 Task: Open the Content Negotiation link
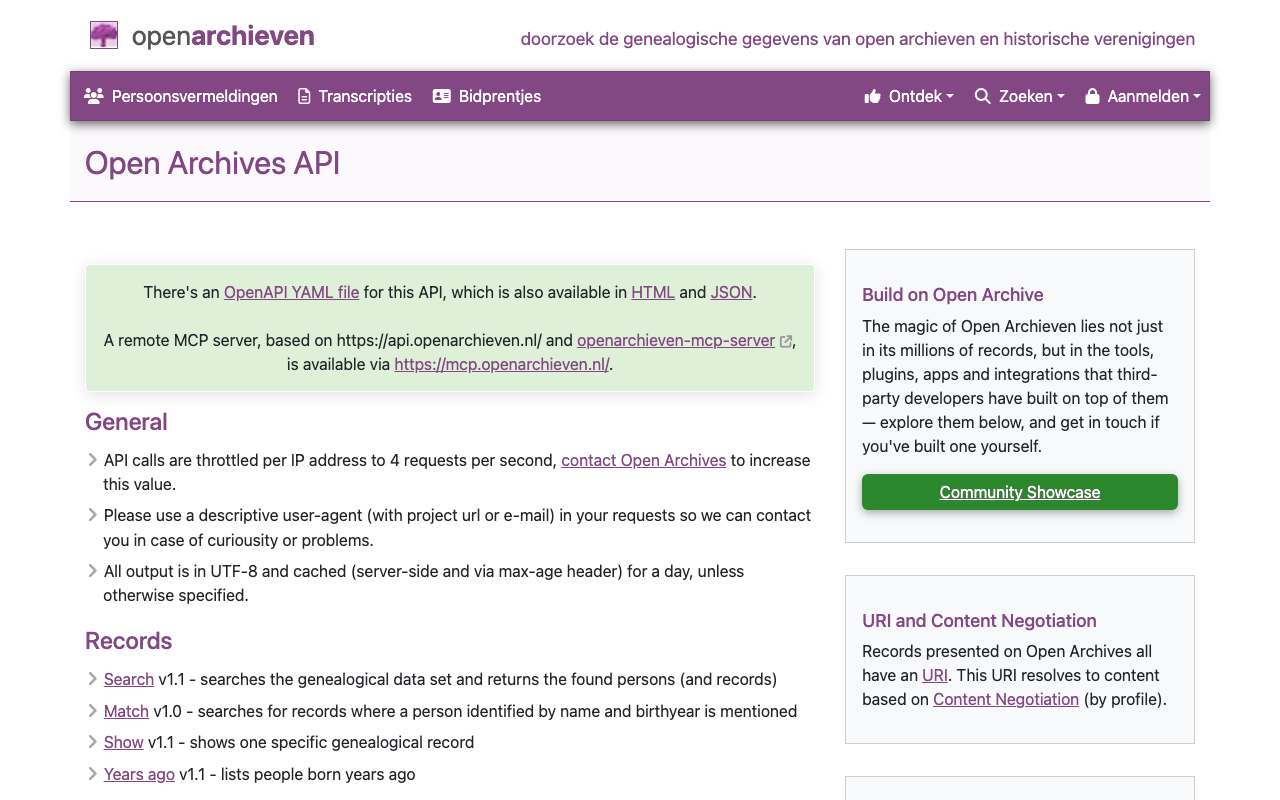[x=1006, y=699]
